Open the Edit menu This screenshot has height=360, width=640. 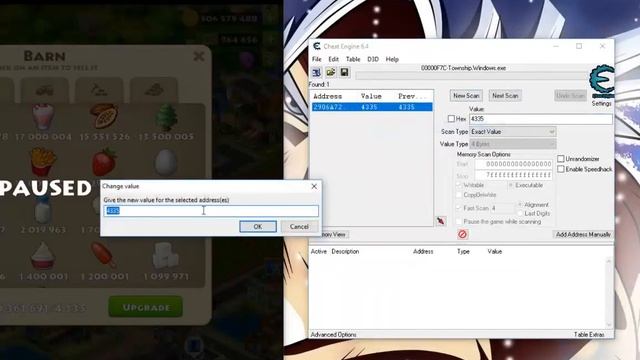pos(333,59)
